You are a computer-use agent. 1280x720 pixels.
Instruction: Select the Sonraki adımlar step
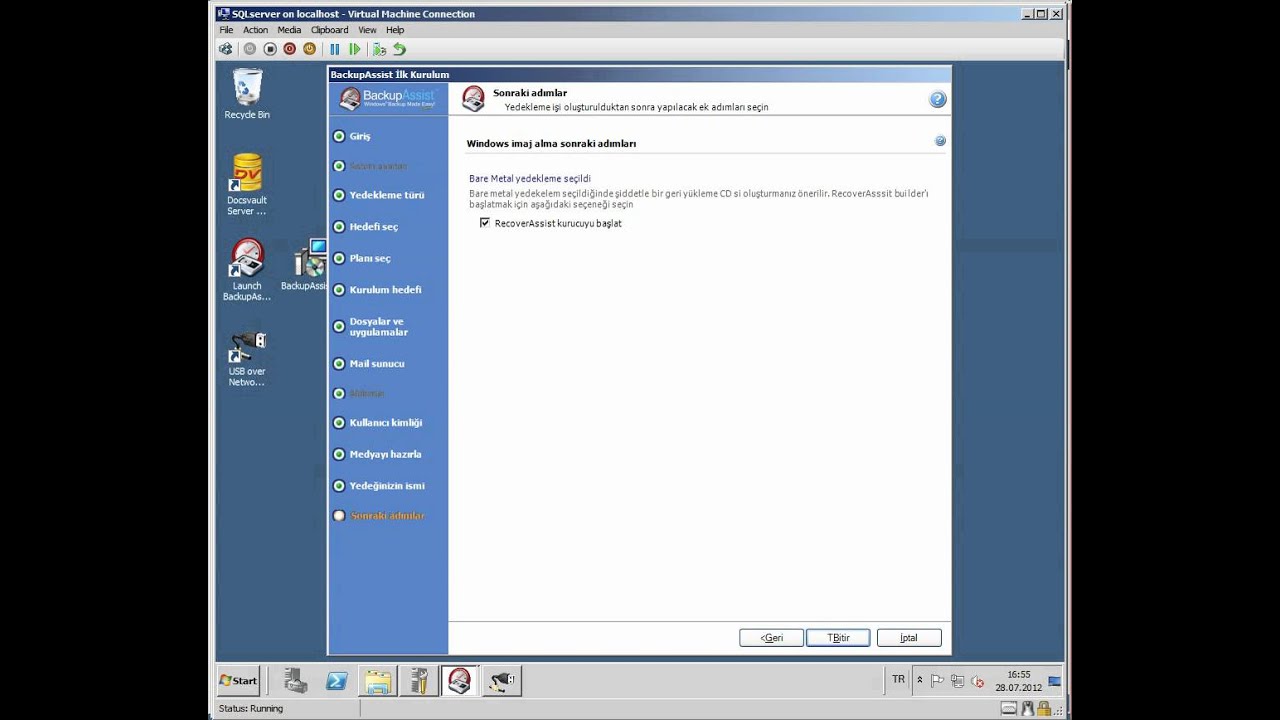[387, 516]
